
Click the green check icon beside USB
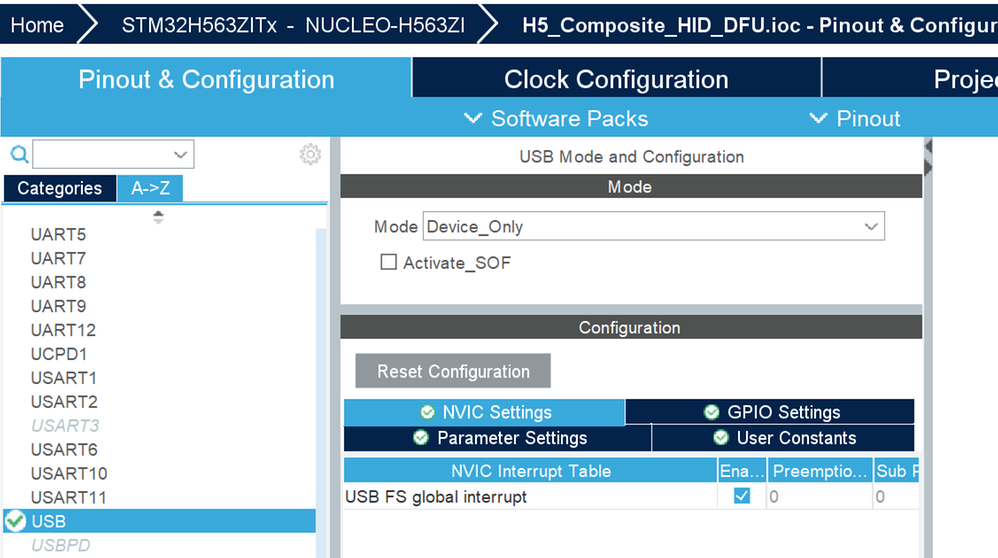(15, 521)
